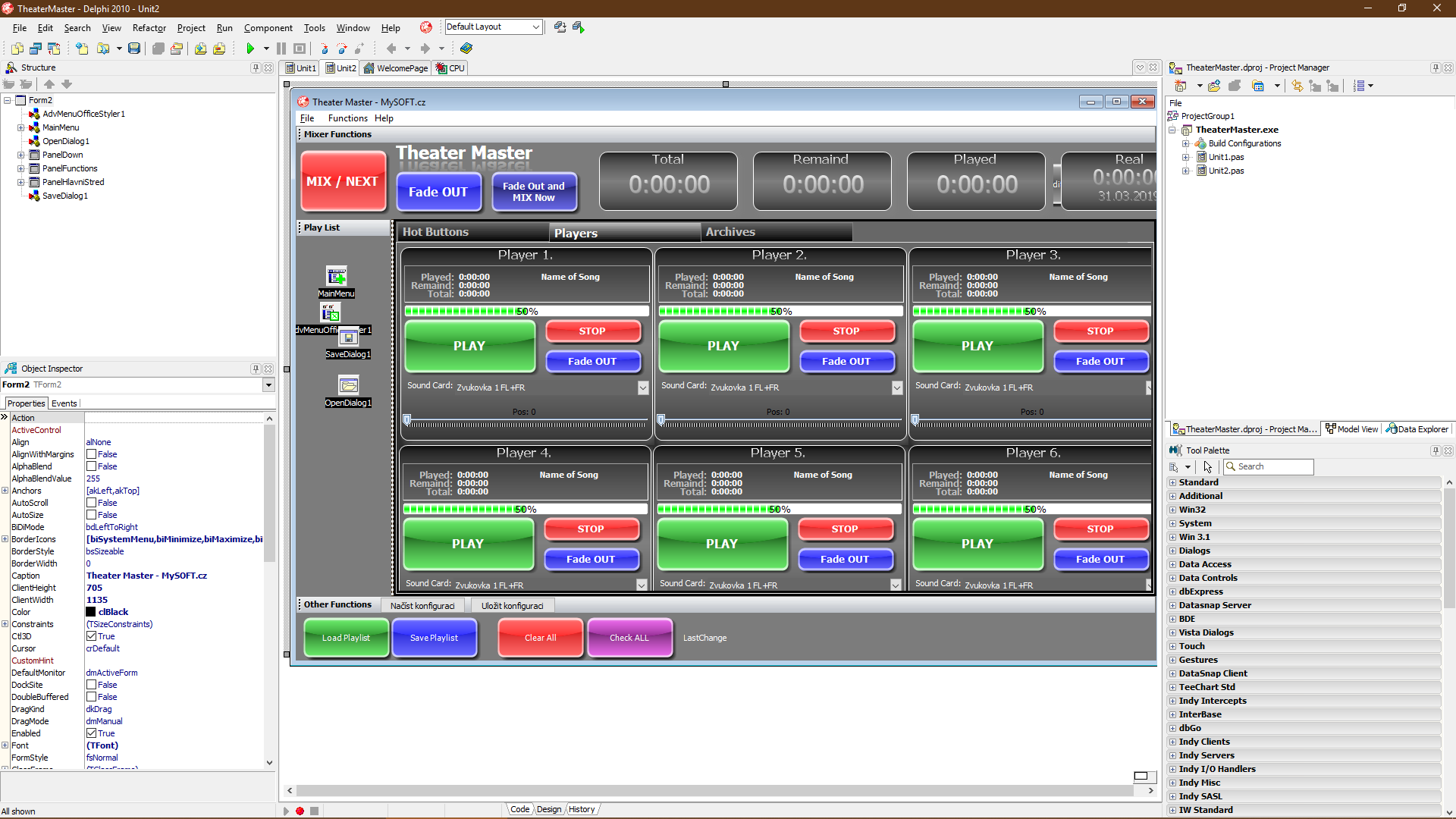Expand Unit1.pas in Project Manager
This screenshot has width=1456, height=819.
tap(1186, 157)
